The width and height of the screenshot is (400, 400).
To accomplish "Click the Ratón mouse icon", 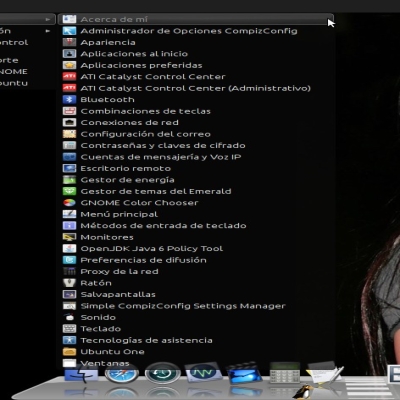I will click(69, 283).
